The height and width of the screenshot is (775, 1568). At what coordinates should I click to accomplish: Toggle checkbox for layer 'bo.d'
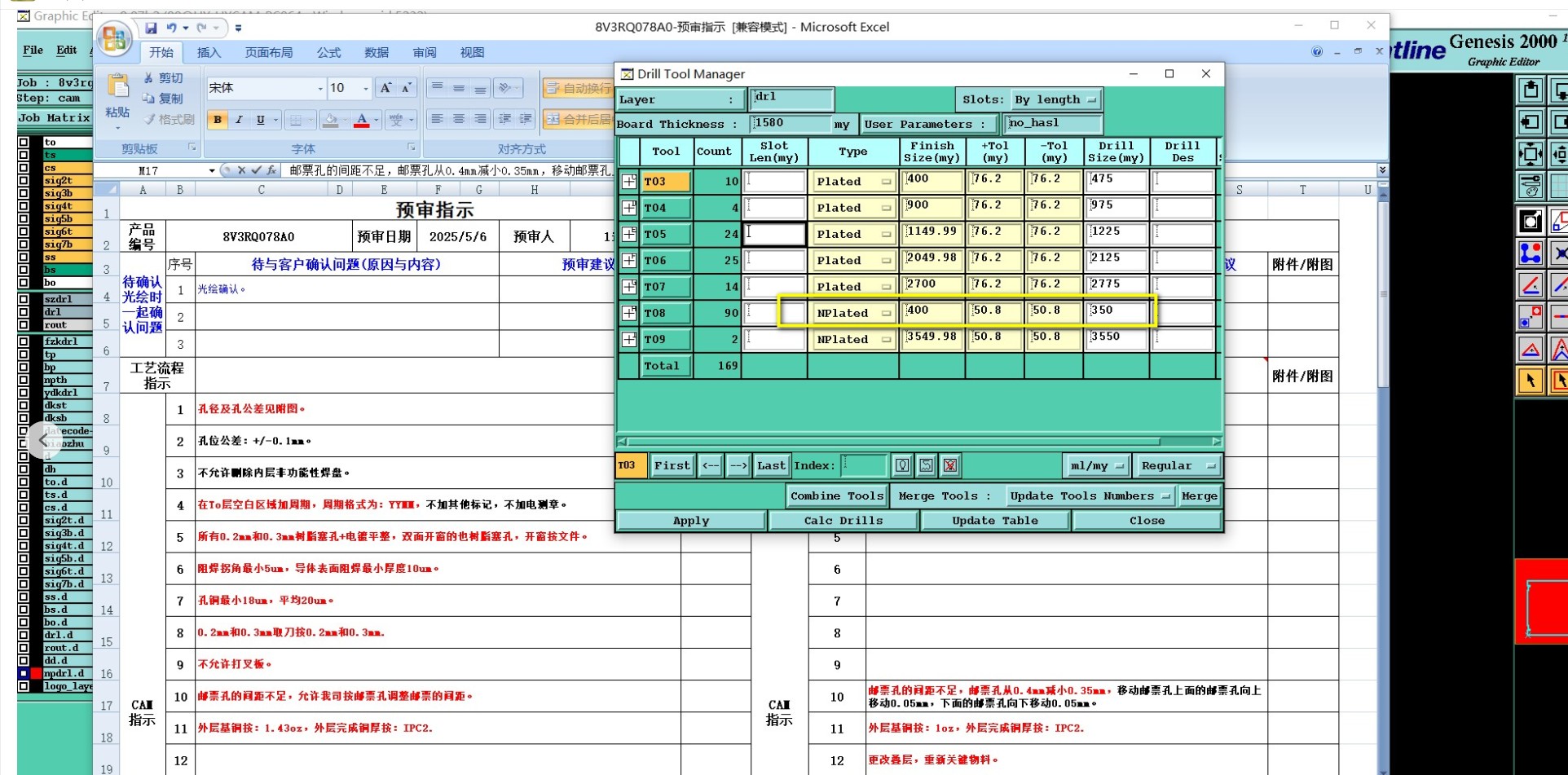(x=24, y=622)
